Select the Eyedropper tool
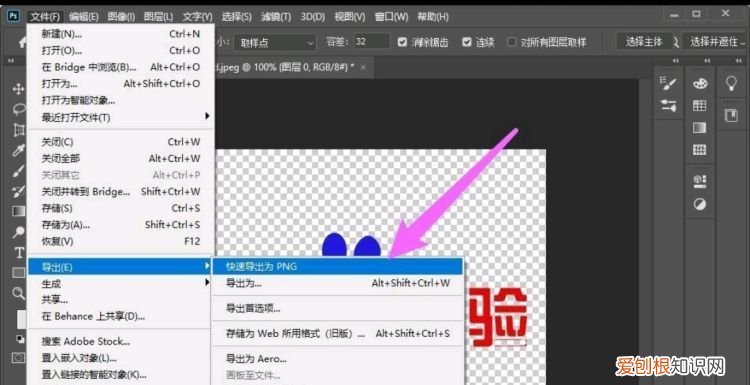This screenshot has height=385, width=750. pos(18,151)
